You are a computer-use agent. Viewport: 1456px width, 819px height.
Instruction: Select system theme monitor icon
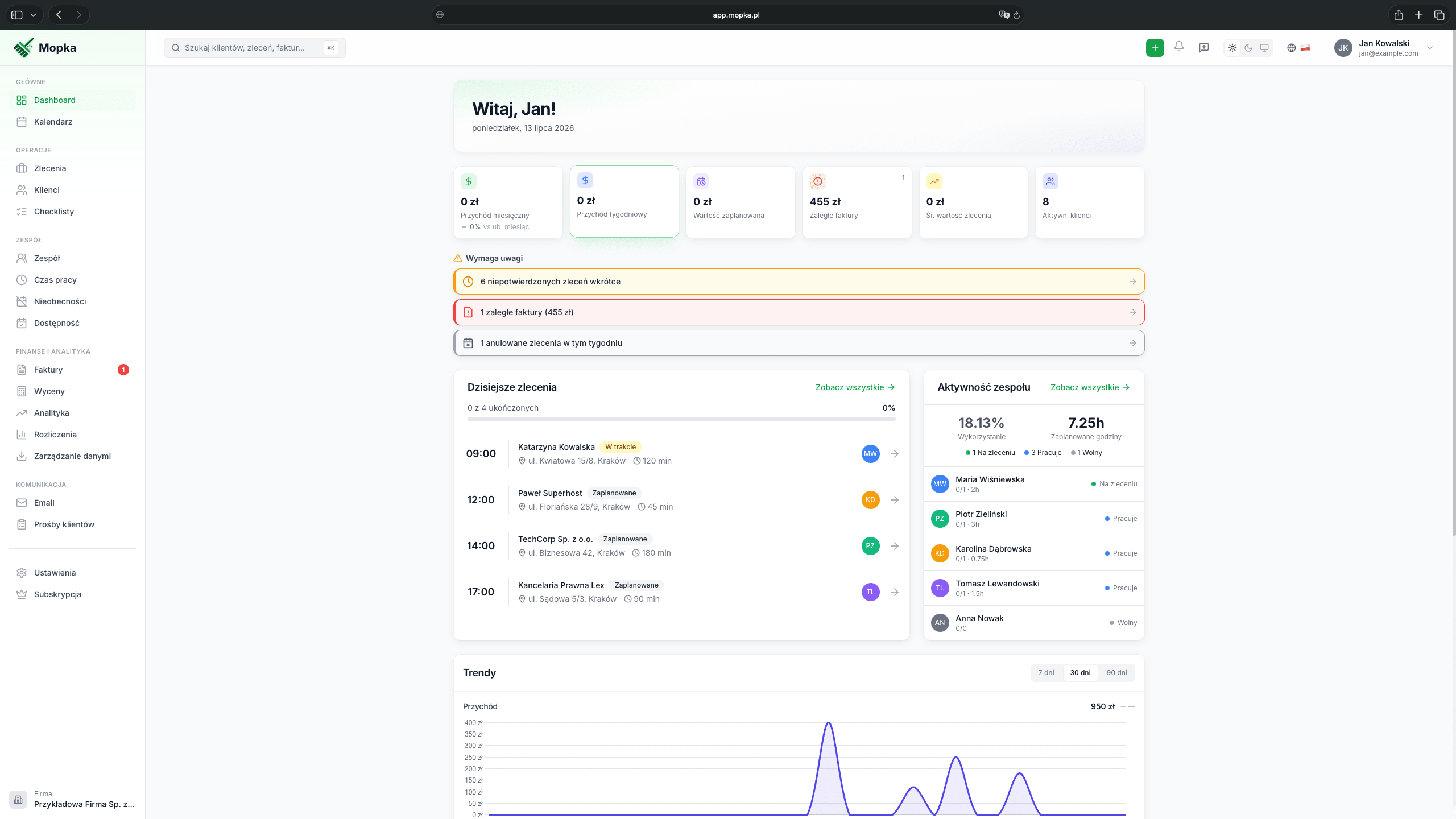click(x=1264, y=48)
